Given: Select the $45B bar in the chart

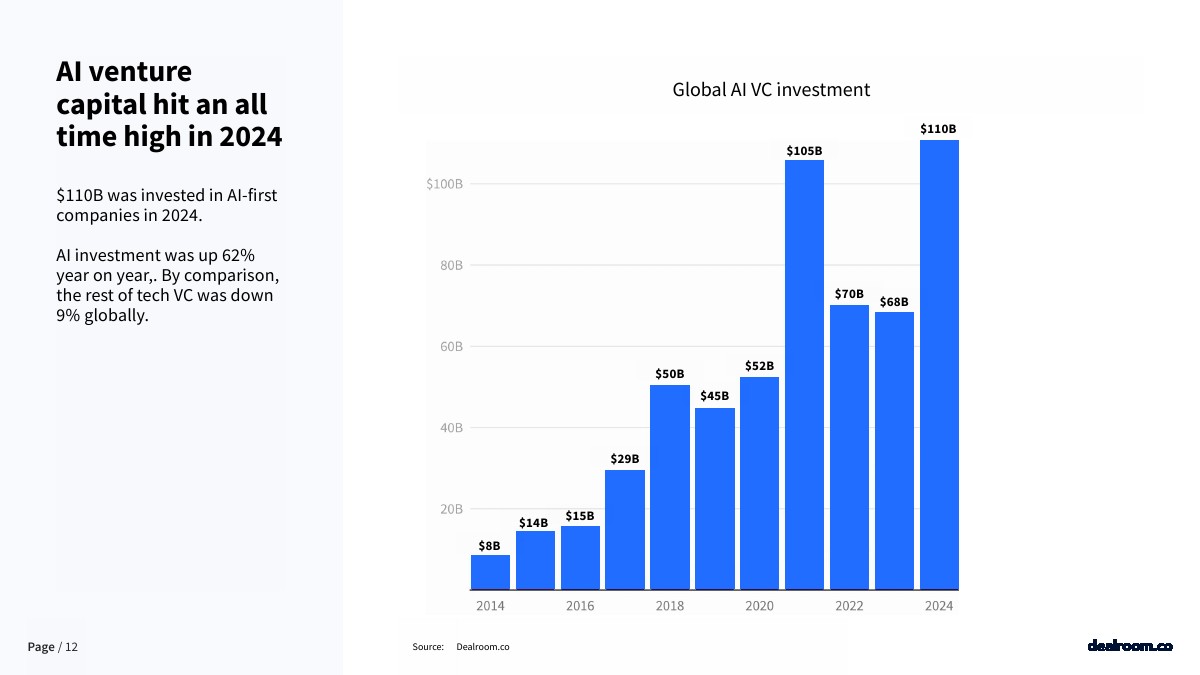Looking at the screenshot, I should 714,498.
